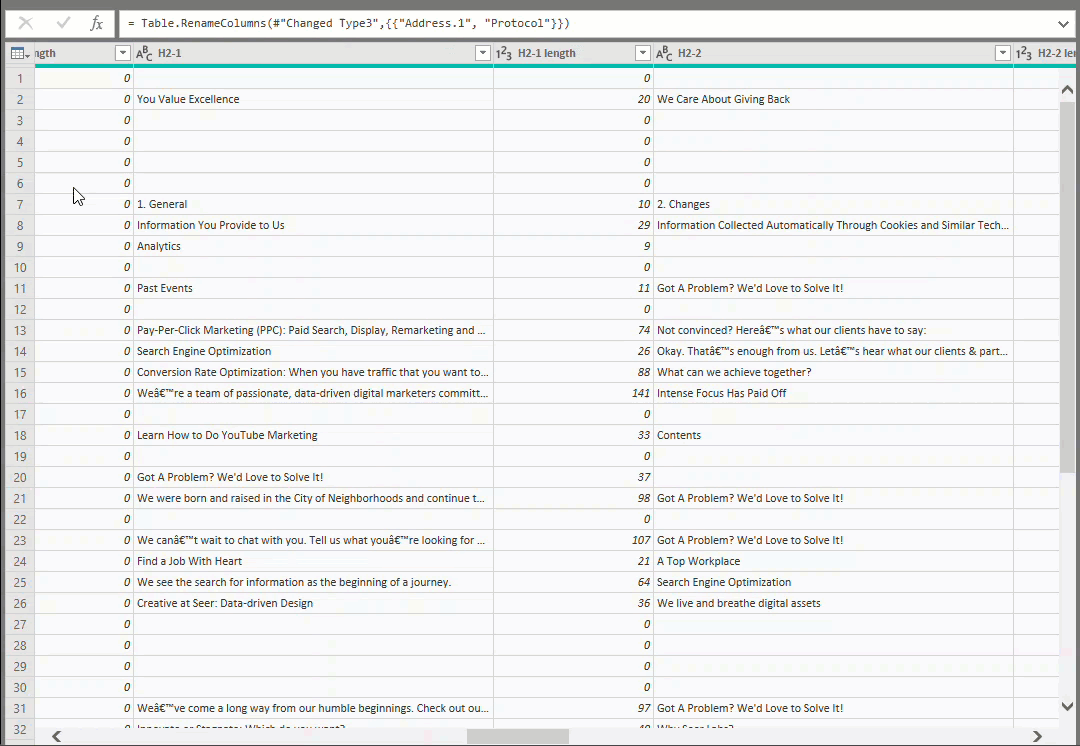This screenshot has width=1080, height=746.
Task: Click the 123 type icon for H2-2 length
Action: (x=1024, y=53)
